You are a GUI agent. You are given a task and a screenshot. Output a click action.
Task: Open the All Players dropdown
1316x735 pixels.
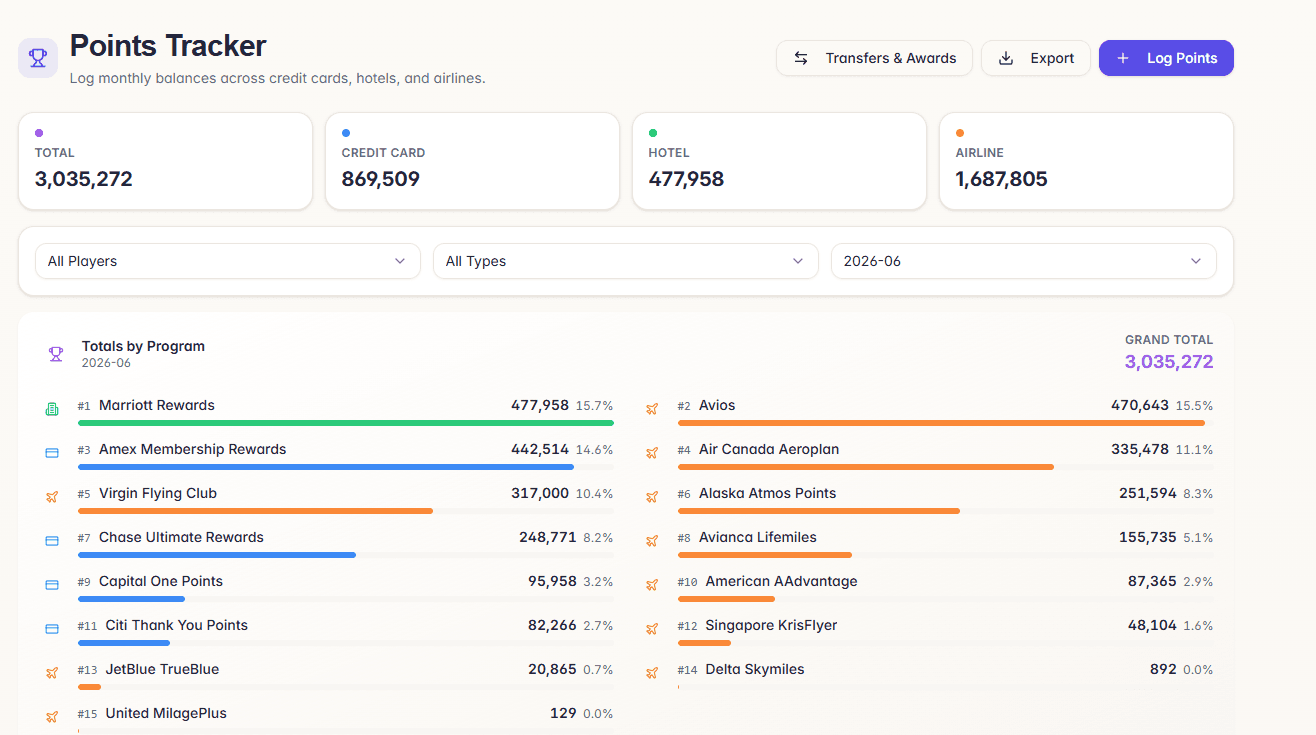228,261
